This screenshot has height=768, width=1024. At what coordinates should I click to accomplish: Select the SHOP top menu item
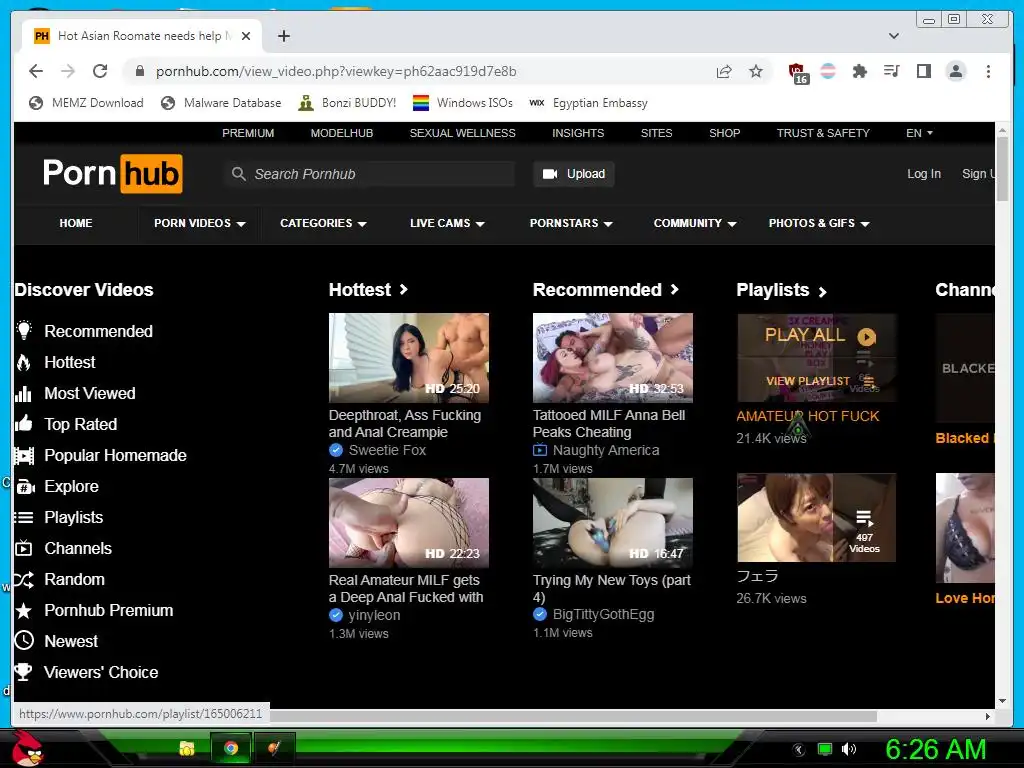pyautogui.click(x=724, y=133)
